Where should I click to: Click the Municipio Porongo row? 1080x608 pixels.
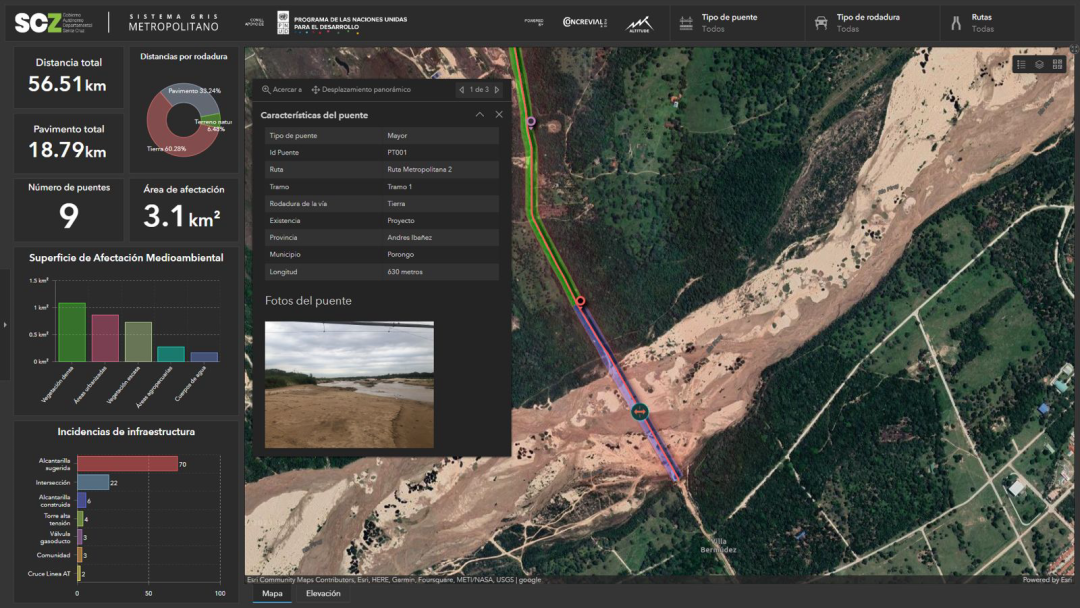(382, 254)
